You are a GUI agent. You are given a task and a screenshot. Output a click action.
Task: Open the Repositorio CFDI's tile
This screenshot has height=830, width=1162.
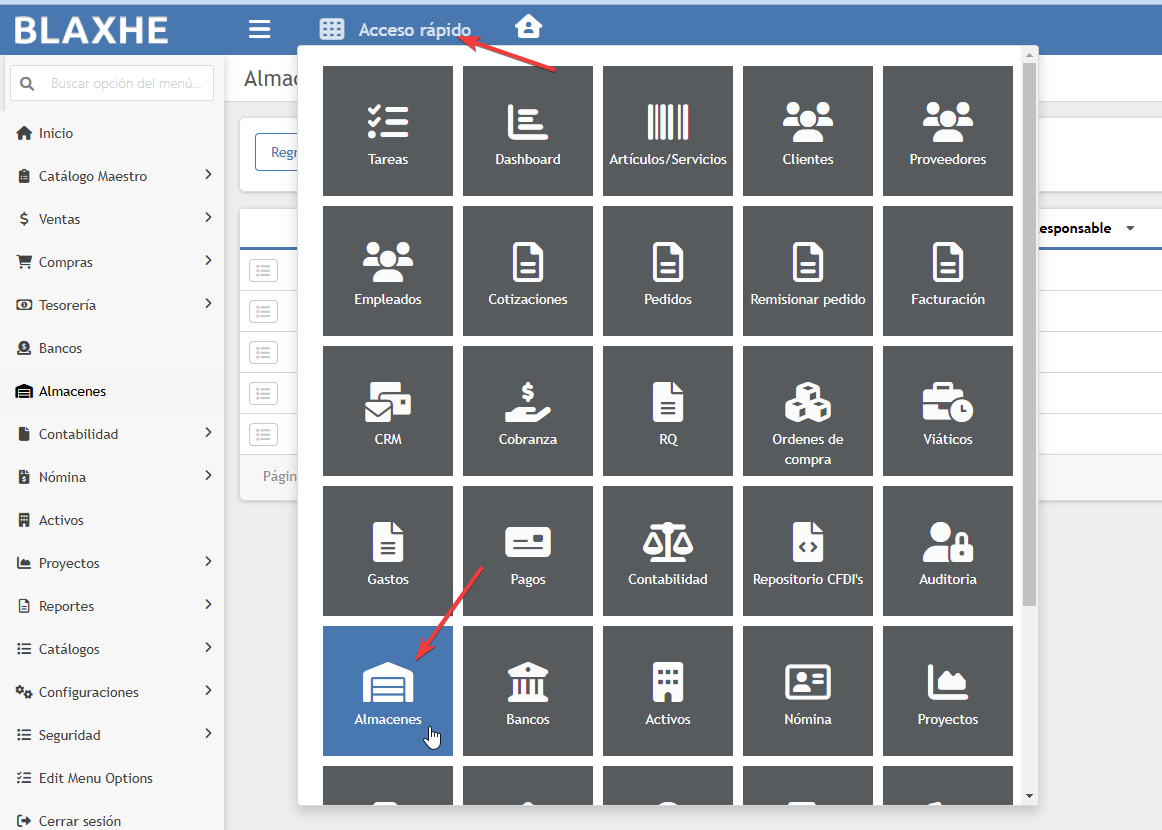pos(808,551)
